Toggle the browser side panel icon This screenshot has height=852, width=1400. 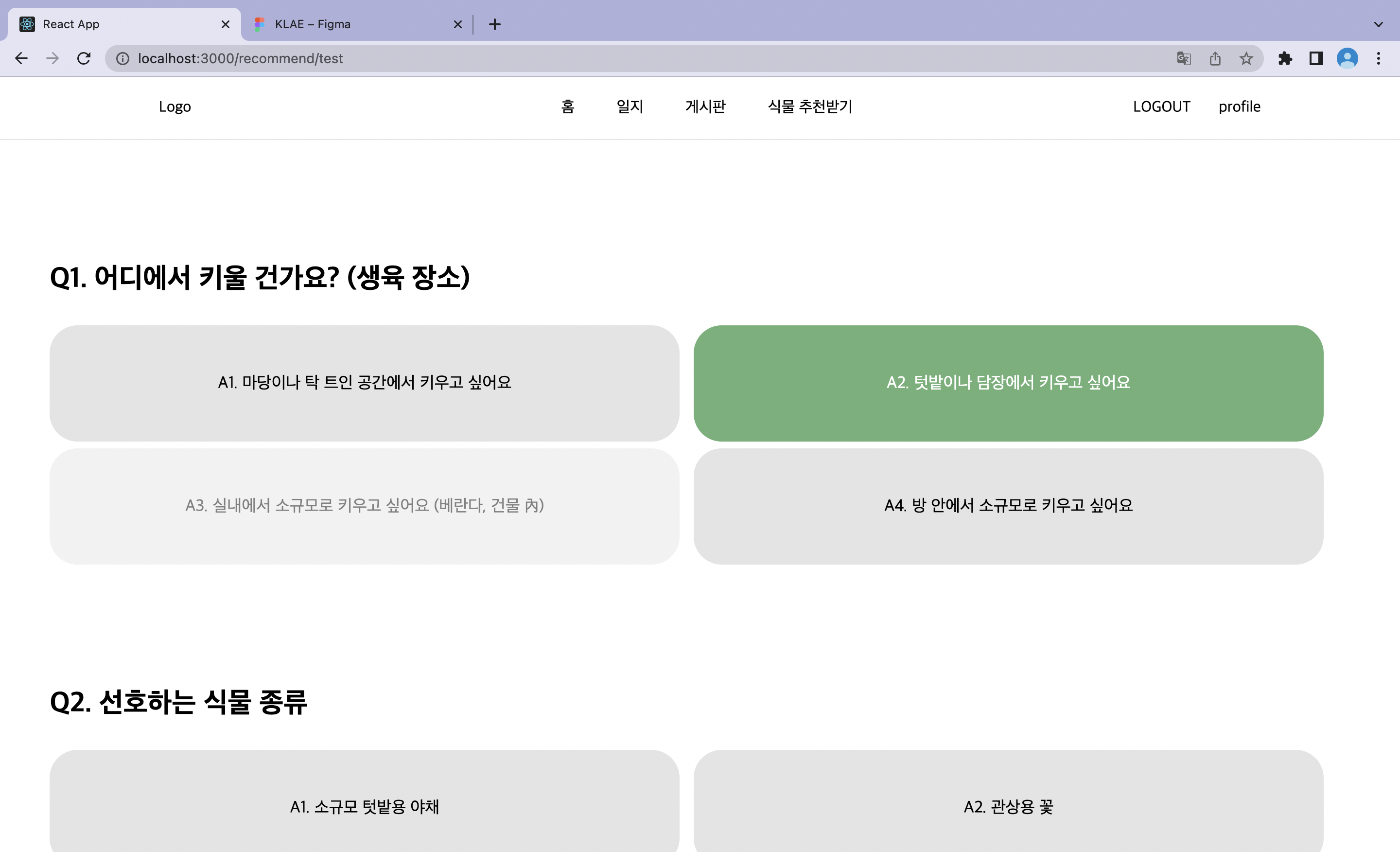click(1316, 58)
